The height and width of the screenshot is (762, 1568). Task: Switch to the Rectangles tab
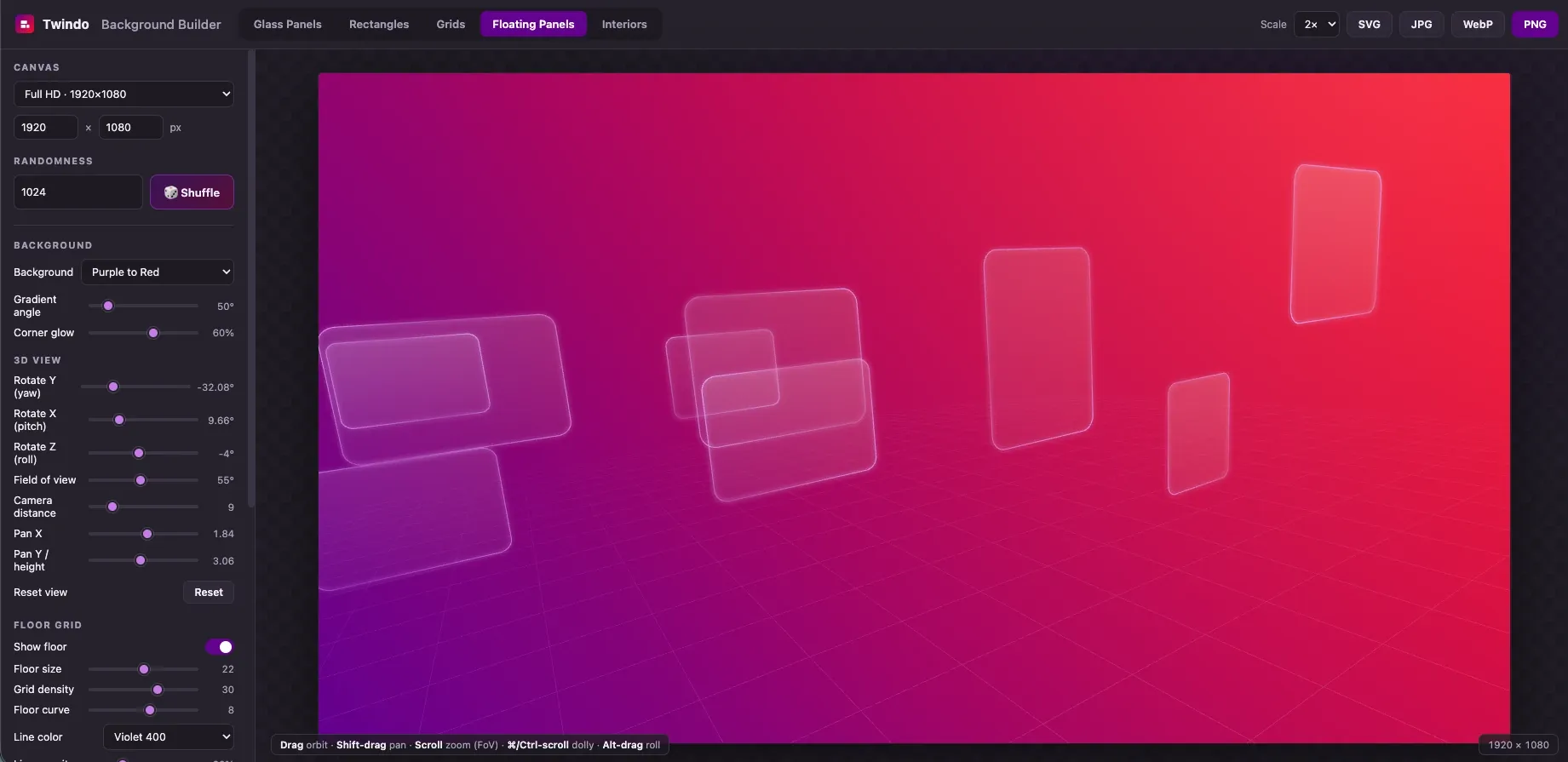pyautogui.click(x=379, y=24)
